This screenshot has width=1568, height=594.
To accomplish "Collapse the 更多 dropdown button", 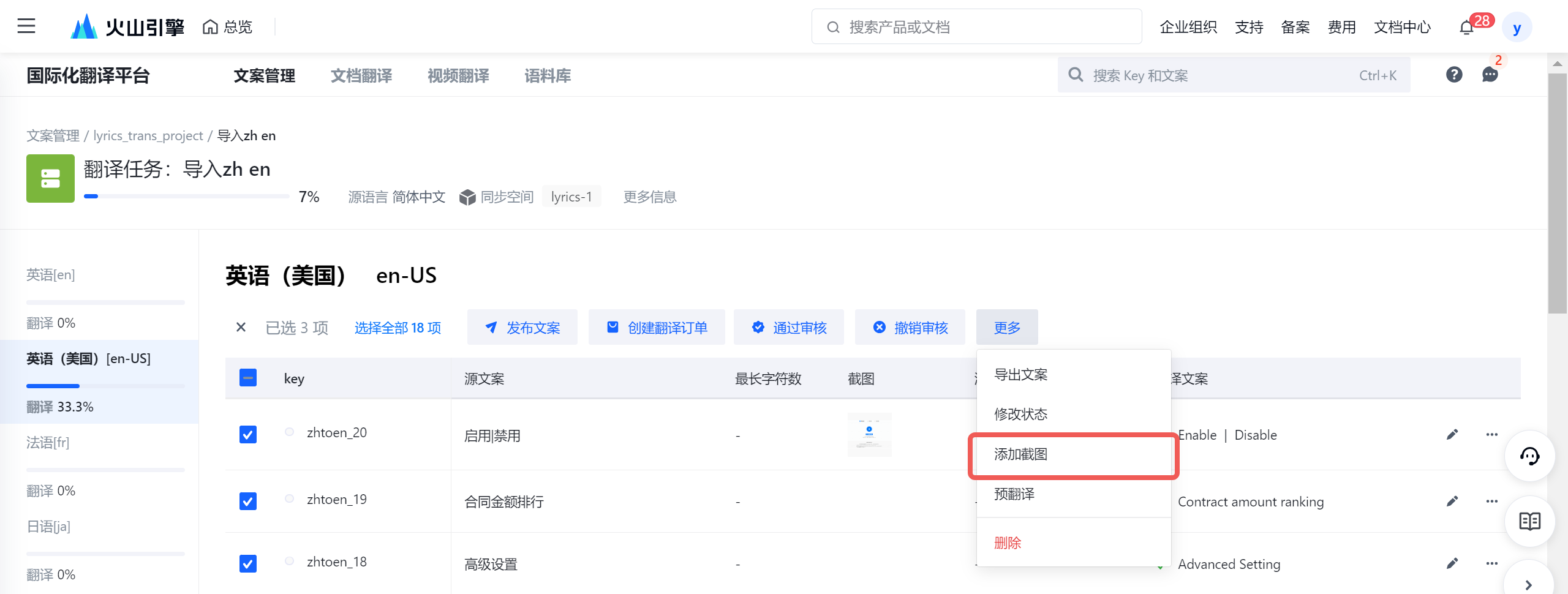I will pyautogui.click(x=1006, y=328).
